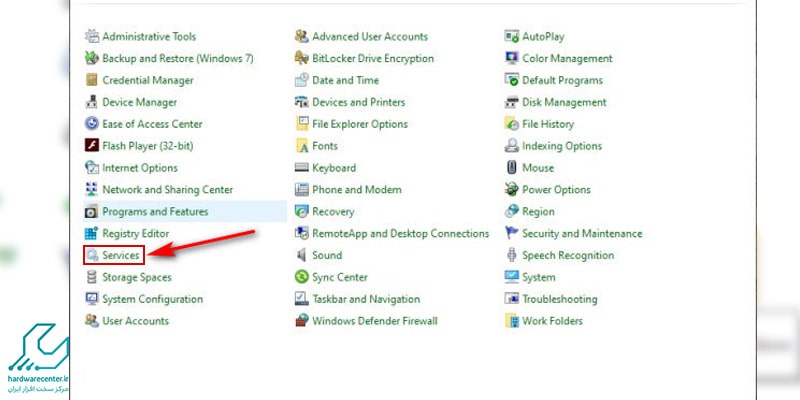Click the Network and Sharing Center link
Screen dimensions: 800x400
[168, 190]
